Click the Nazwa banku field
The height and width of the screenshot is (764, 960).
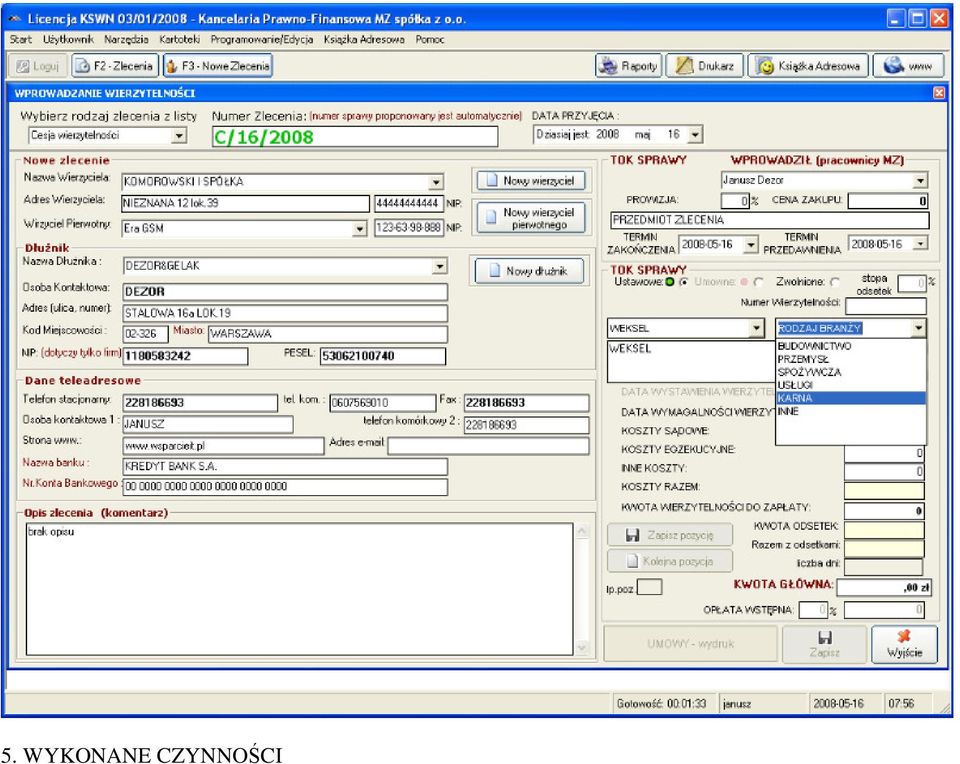point(285,466)
